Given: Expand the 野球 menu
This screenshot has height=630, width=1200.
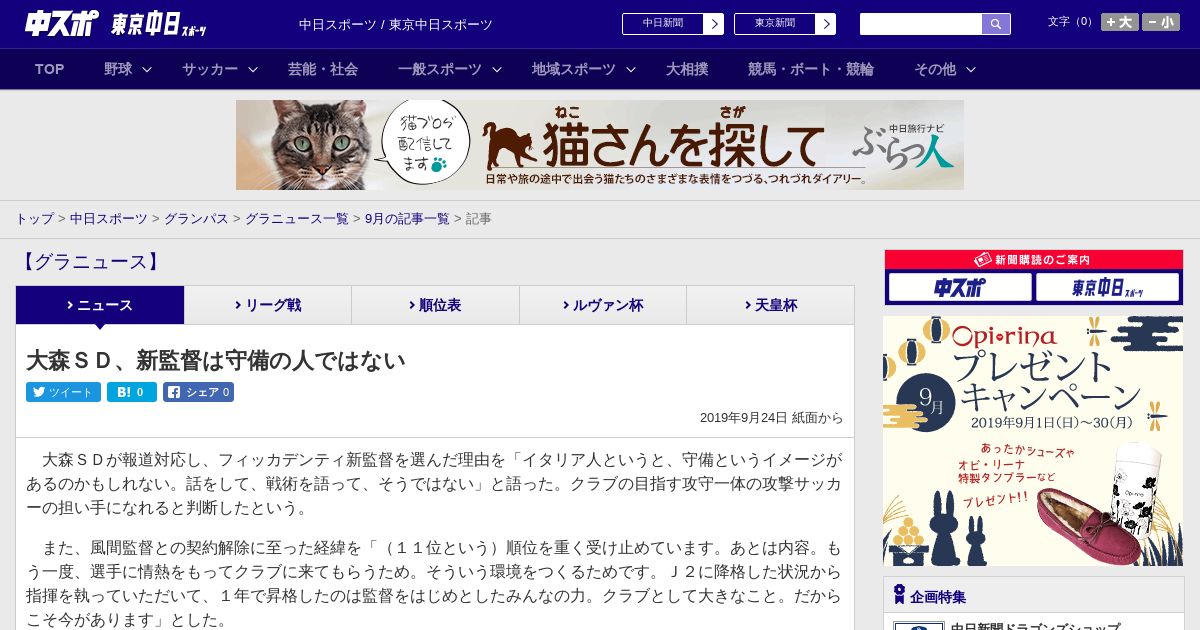Looking at the screenshot, I should coord(128,69).
